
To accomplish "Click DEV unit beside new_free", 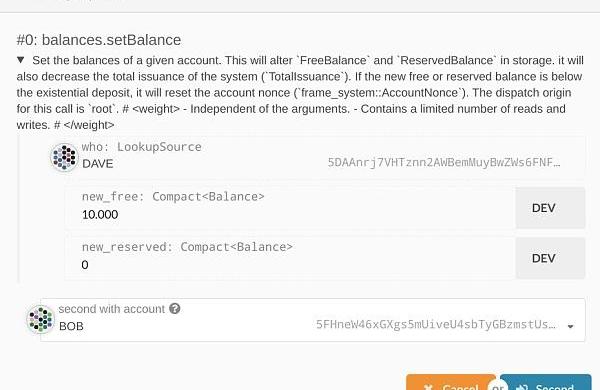I will click(550, 208).
